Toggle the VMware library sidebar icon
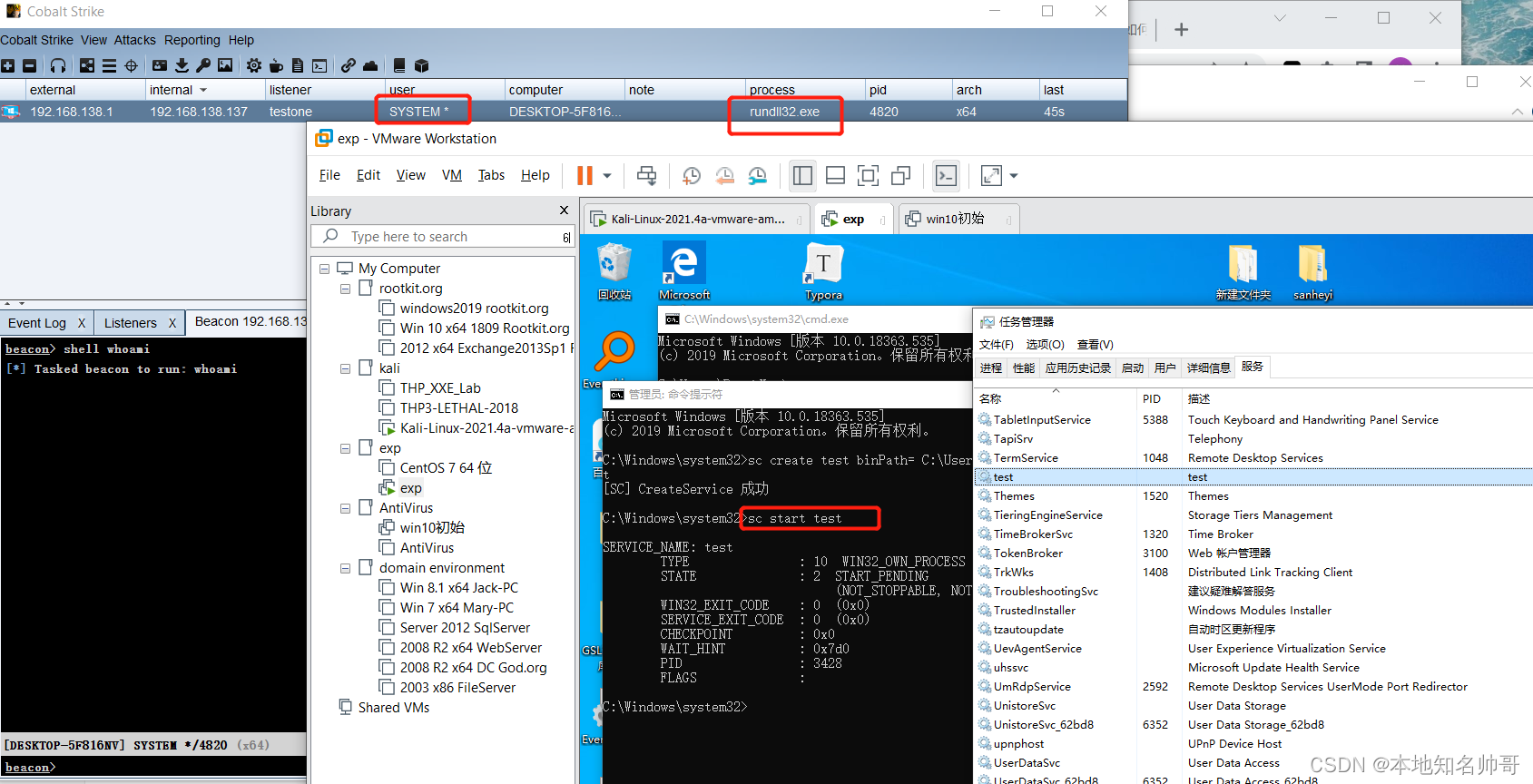 (802, 175)
